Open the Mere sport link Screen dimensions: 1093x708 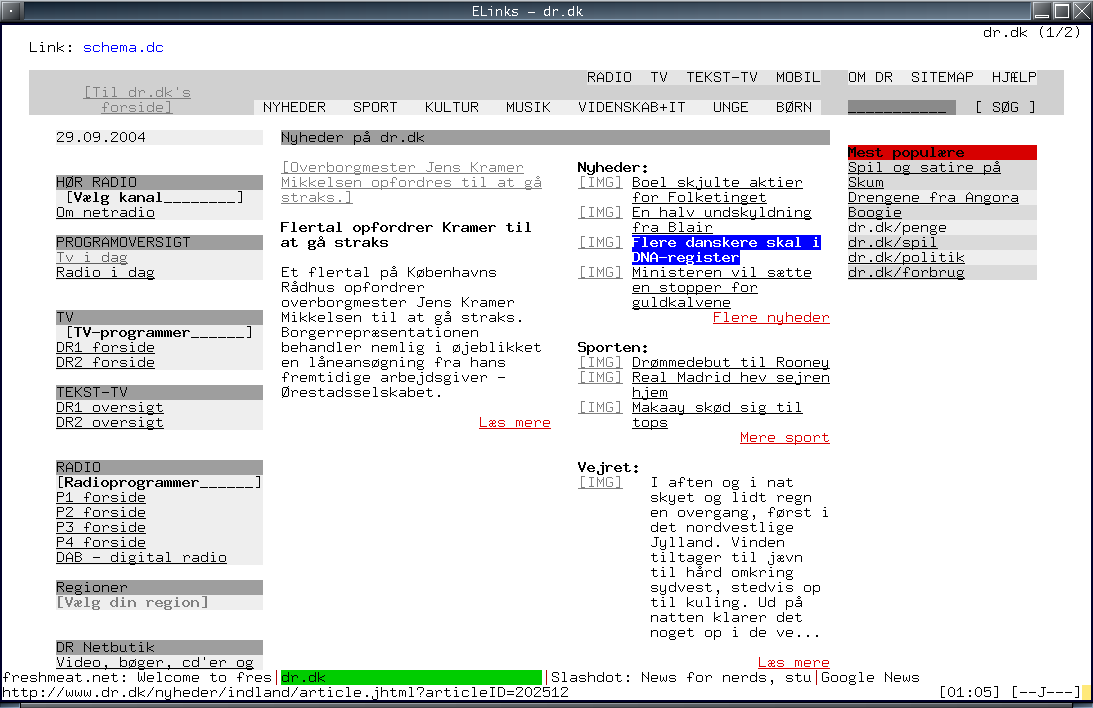(784, 438)
